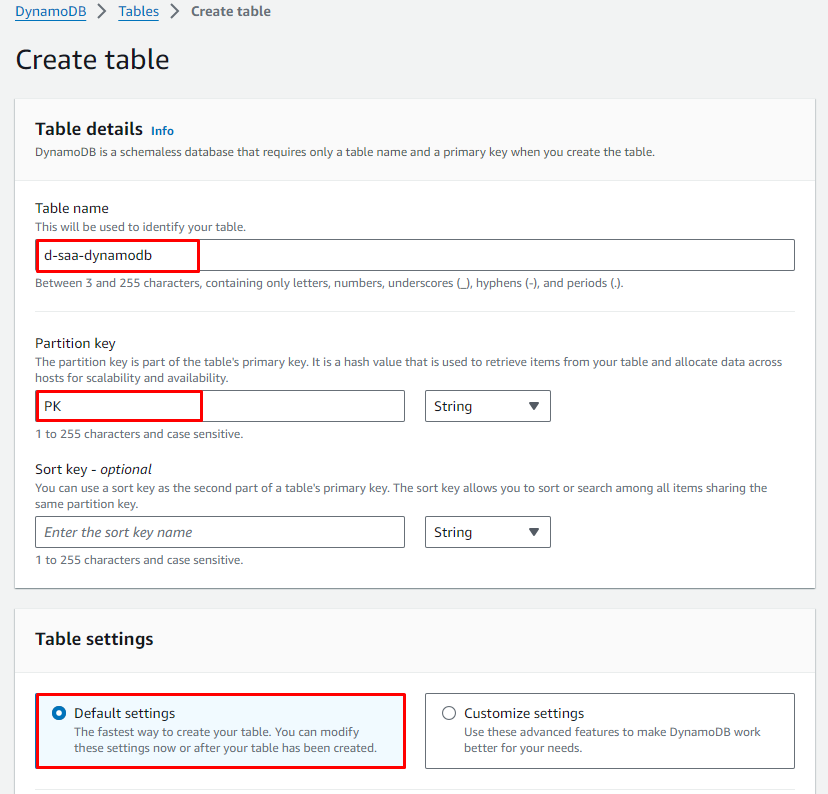
Task: Click the Default settings description text
Action: (225, 740)
